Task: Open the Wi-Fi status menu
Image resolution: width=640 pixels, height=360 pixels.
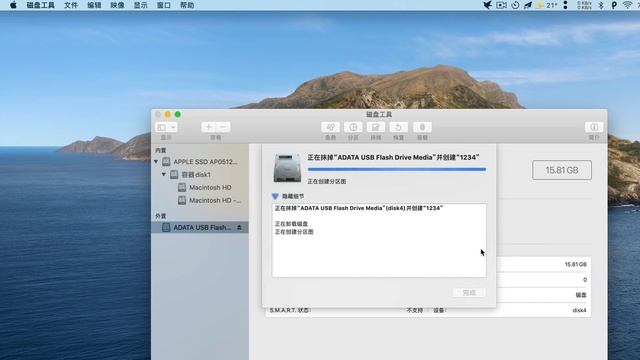Action: 628,5
